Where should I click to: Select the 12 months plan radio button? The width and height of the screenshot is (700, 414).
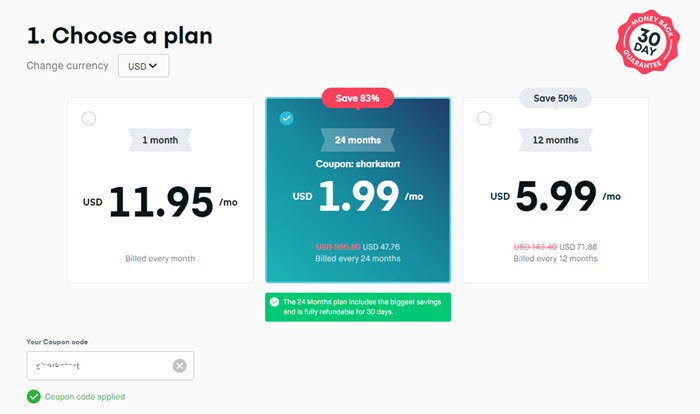pyautogui.click(x=484, y=119)
